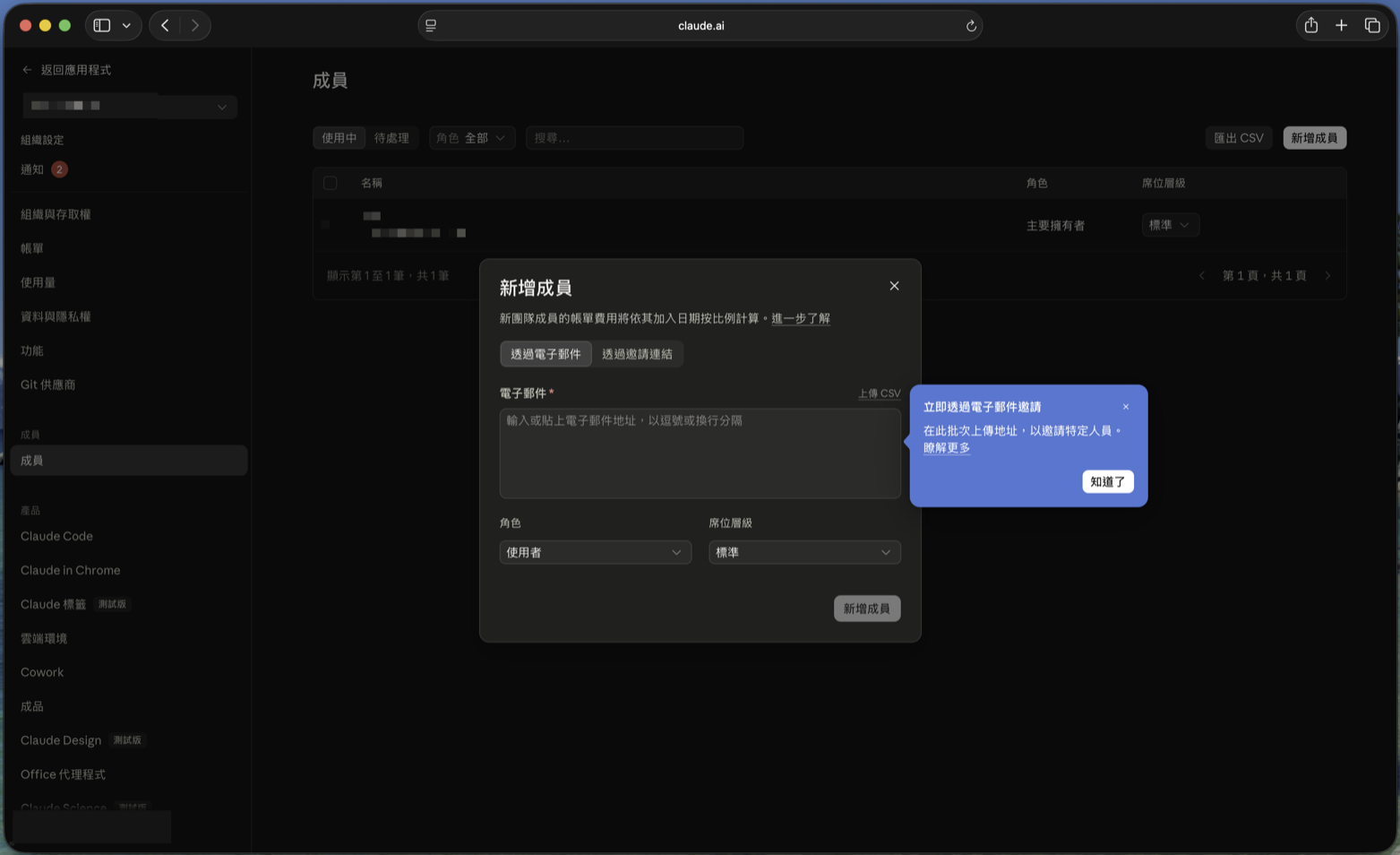
Task: Click the page settings icon in the address bar
Action: [431, 26]
